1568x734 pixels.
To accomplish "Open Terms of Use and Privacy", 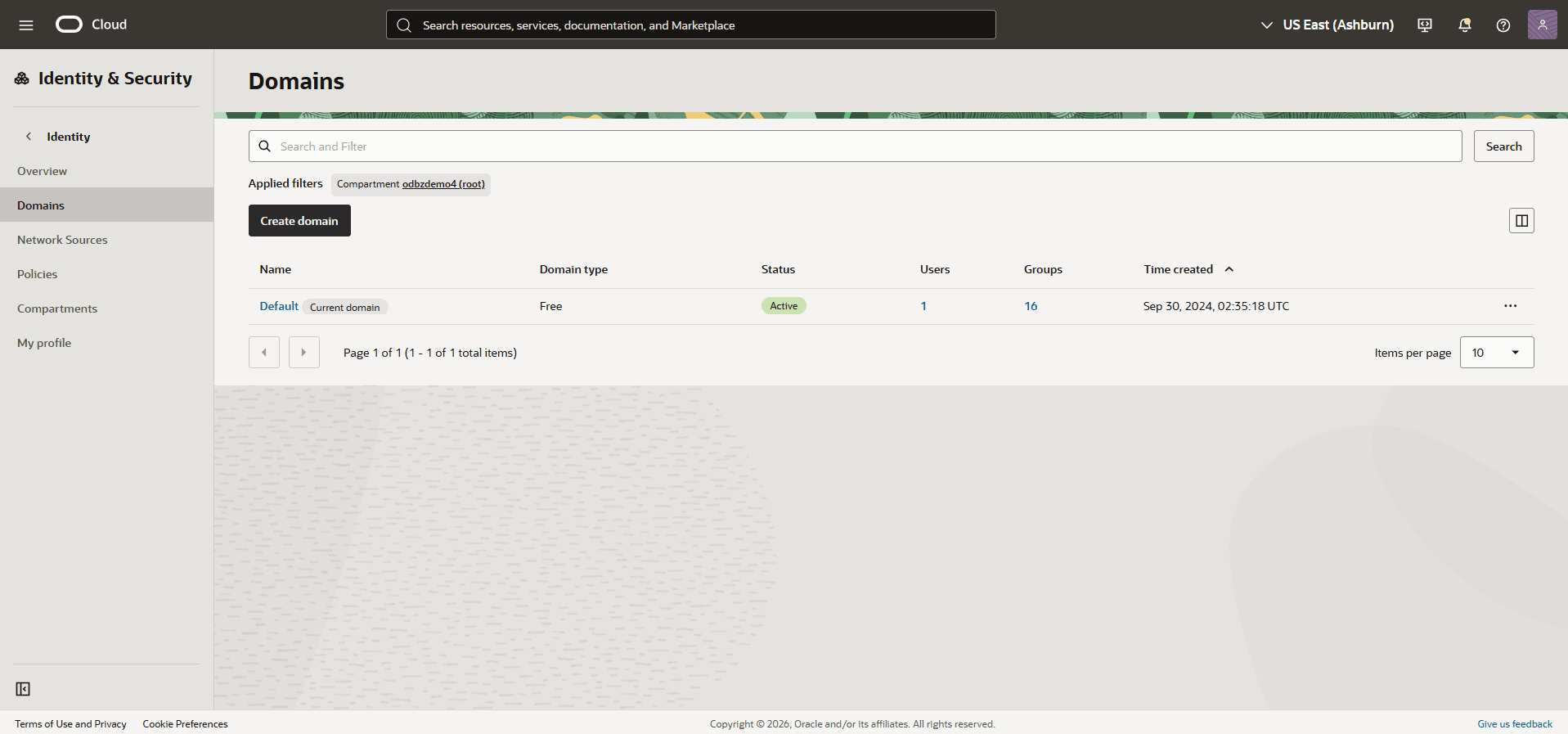I will (70, 724).
